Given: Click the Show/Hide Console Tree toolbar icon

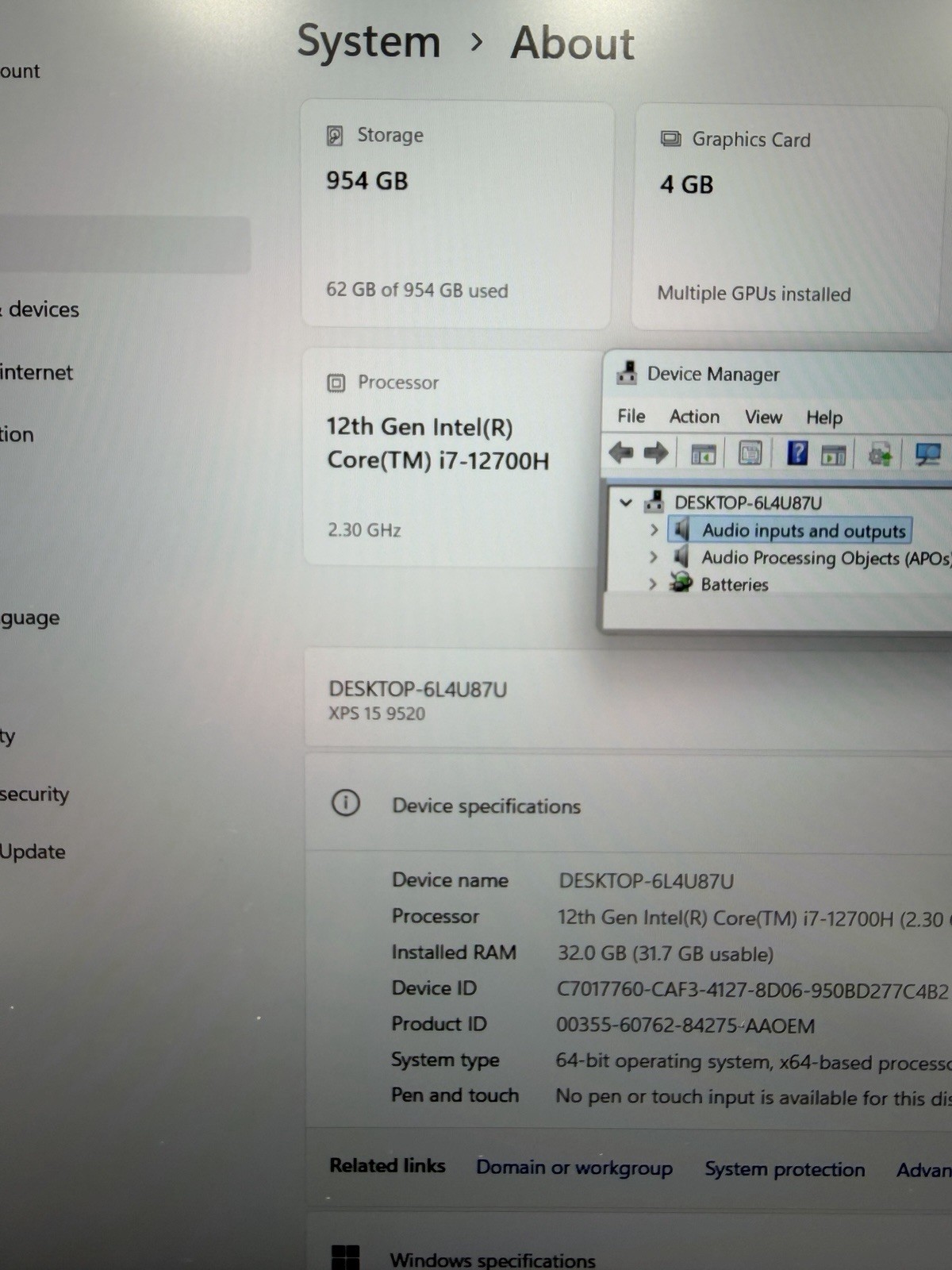Looking at the screenshot, I should coord(704,455).
